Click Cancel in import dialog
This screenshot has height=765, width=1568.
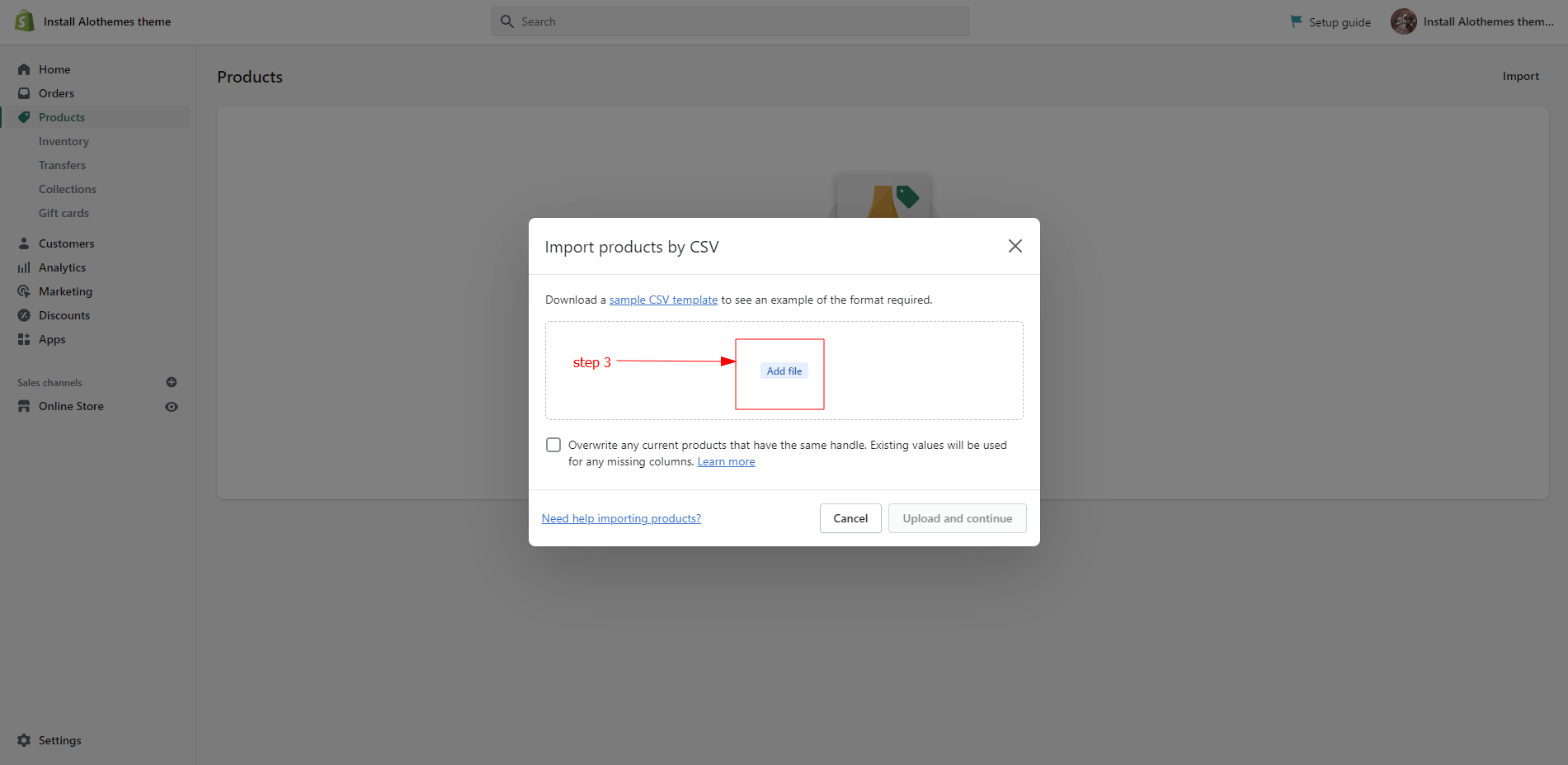[x=850, y=518]
